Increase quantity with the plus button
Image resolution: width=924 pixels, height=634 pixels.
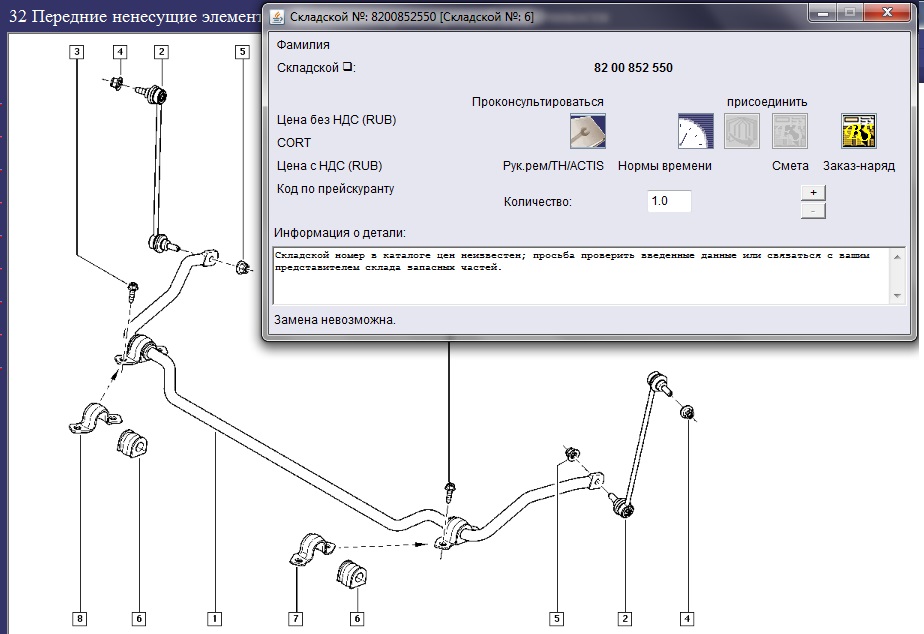coord(813,192)
